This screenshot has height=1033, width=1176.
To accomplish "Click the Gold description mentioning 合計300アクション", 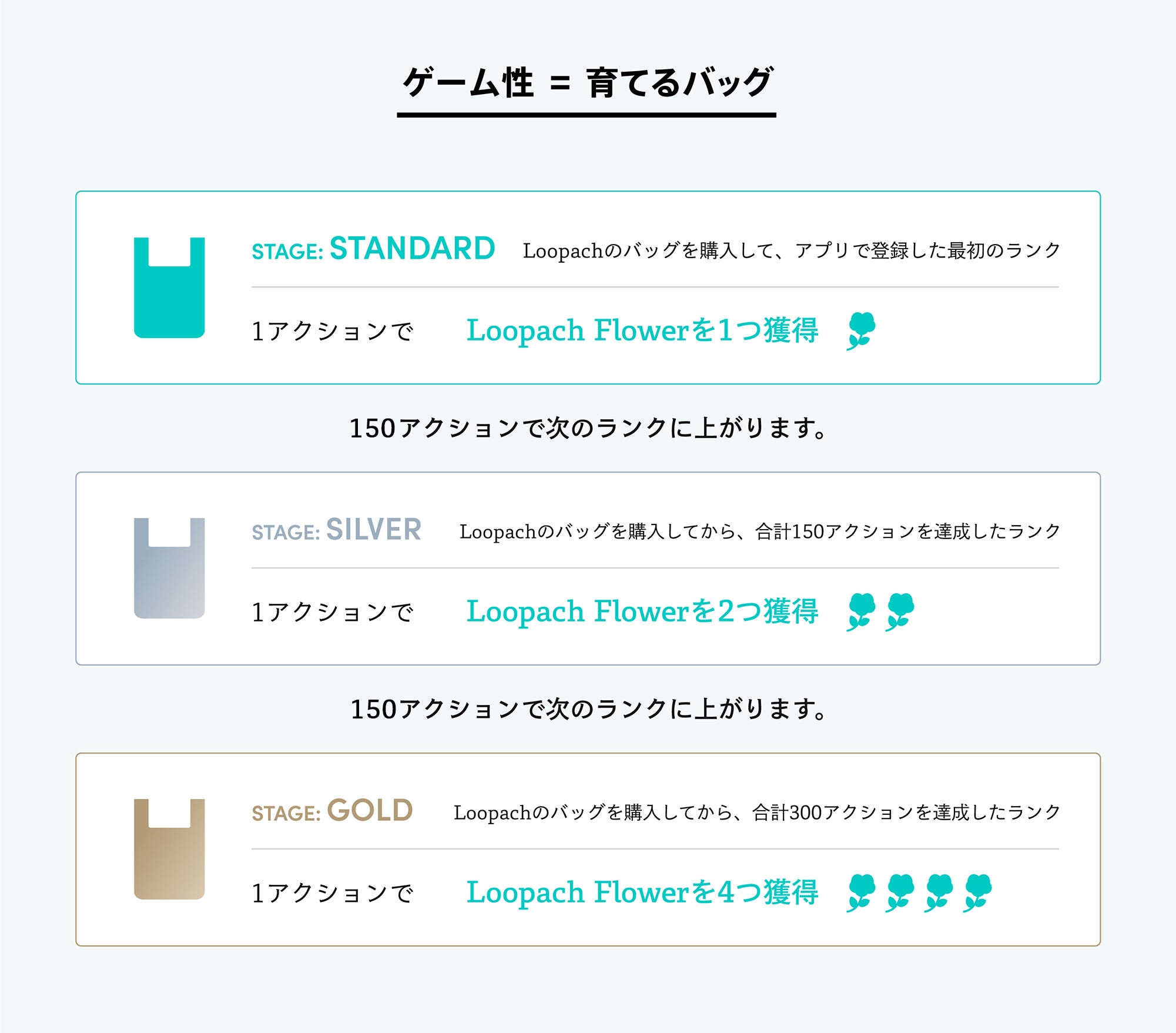I will click(756, 813).
